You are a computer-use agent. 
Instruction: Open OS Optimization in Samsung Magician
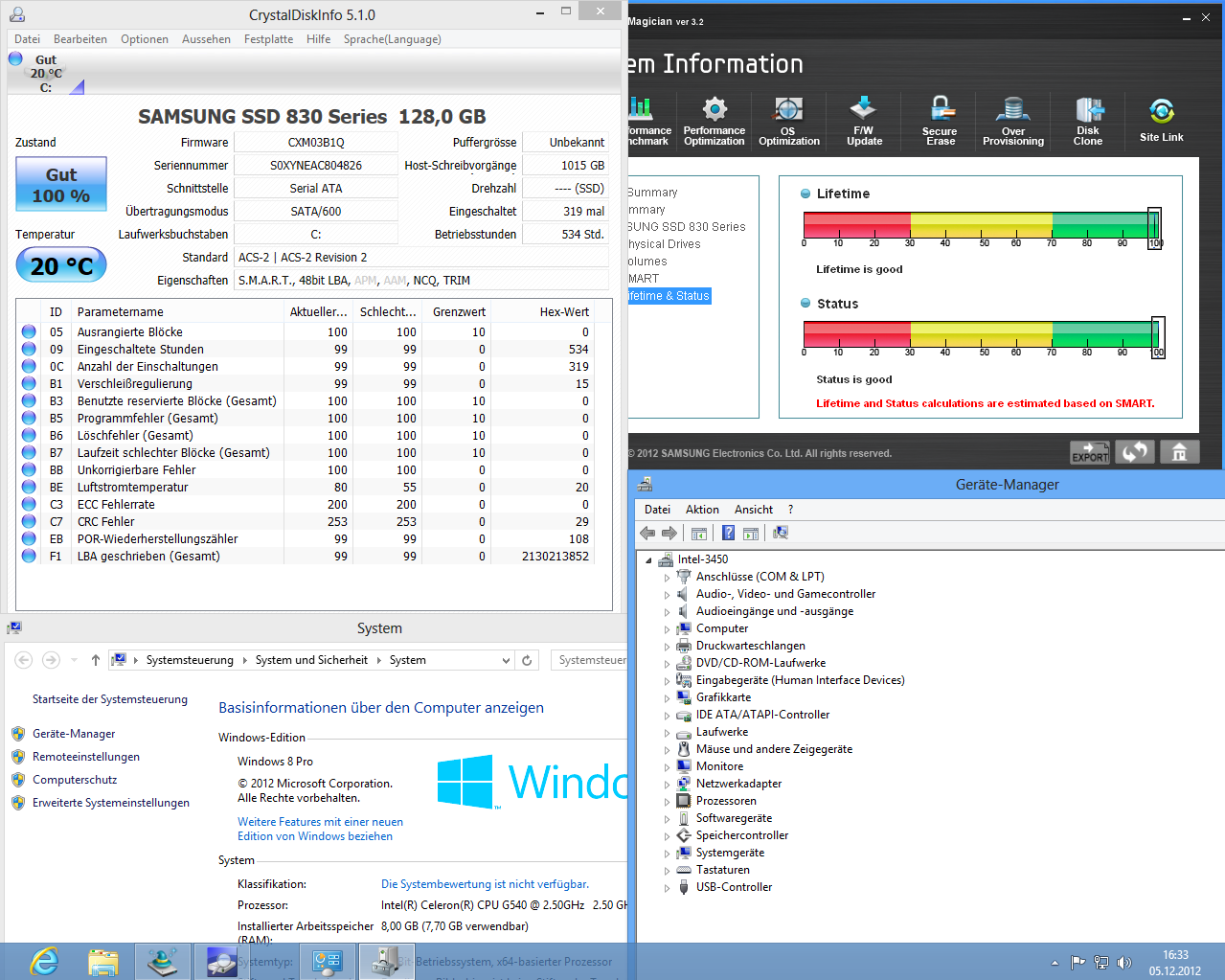tap(788, 120)
